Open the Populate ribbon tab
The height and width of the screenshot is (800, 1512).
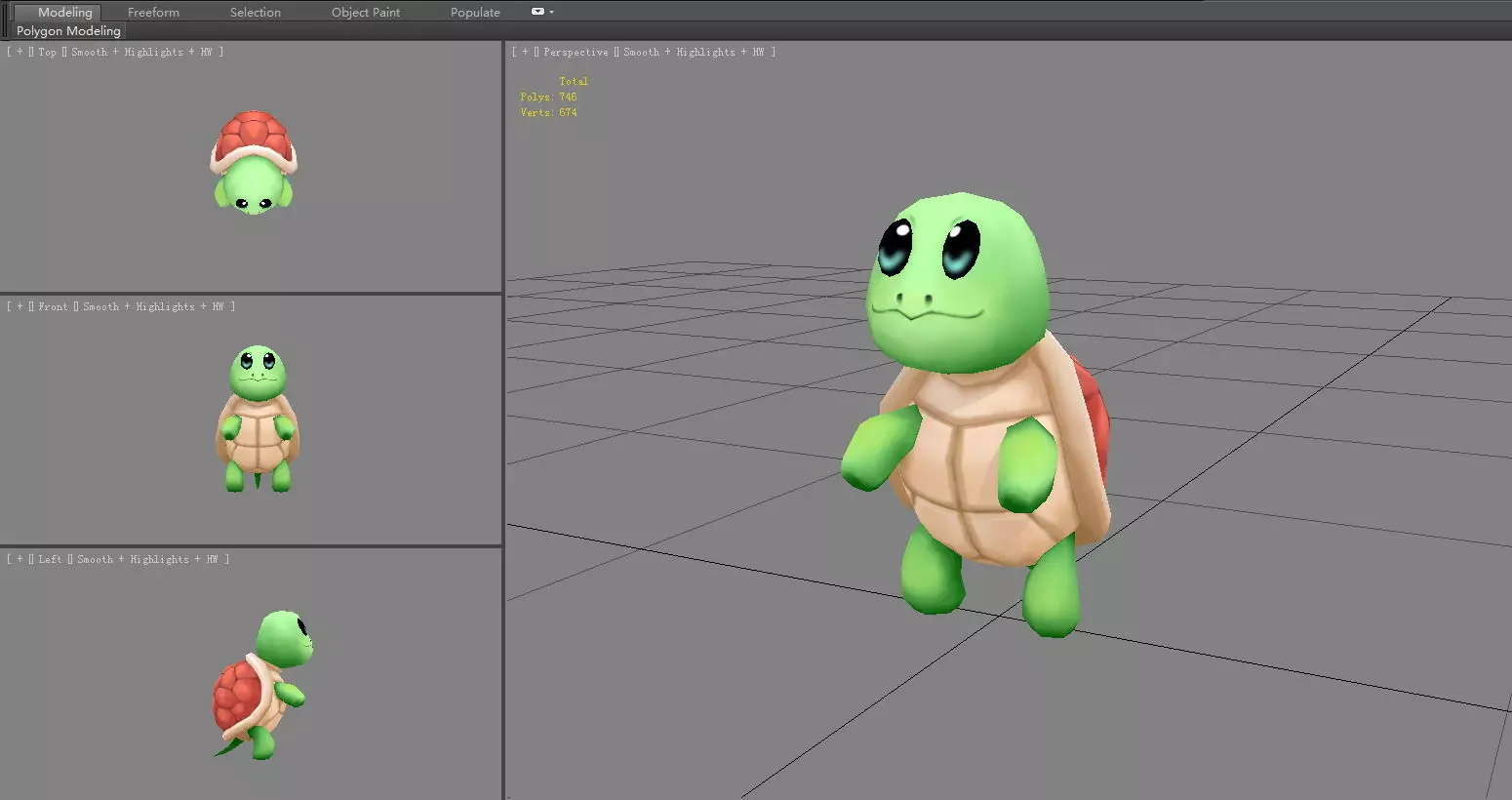(475, 12)
